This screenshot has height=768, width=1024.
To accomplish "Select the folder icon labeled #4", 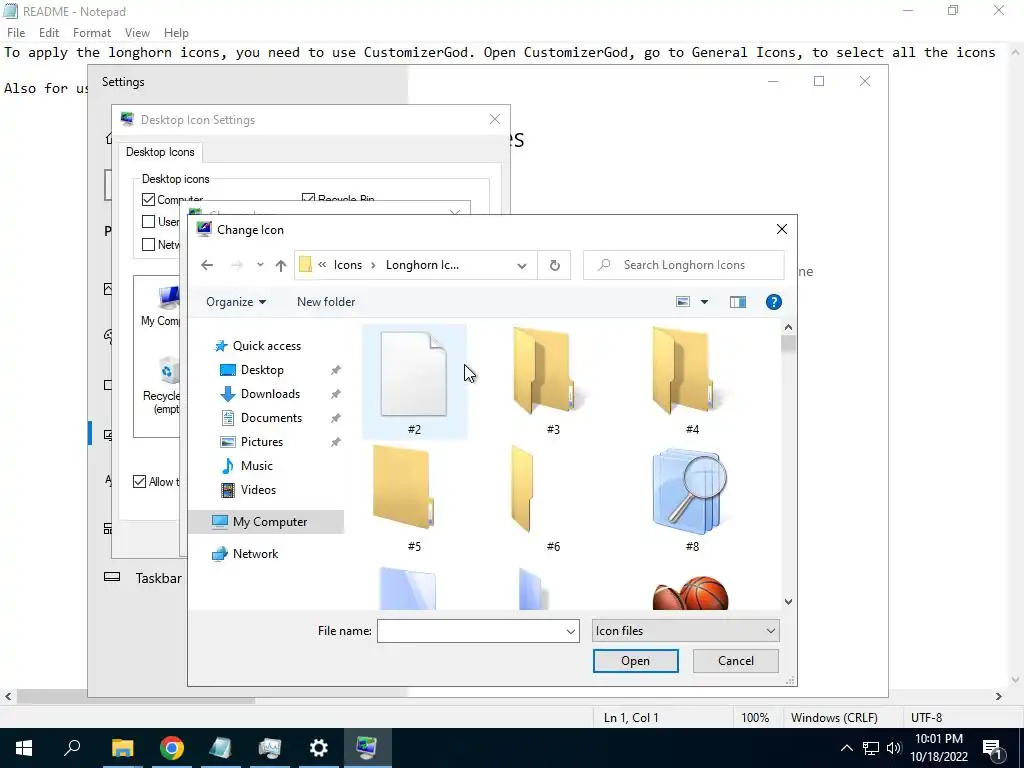I will click(692, 381).
